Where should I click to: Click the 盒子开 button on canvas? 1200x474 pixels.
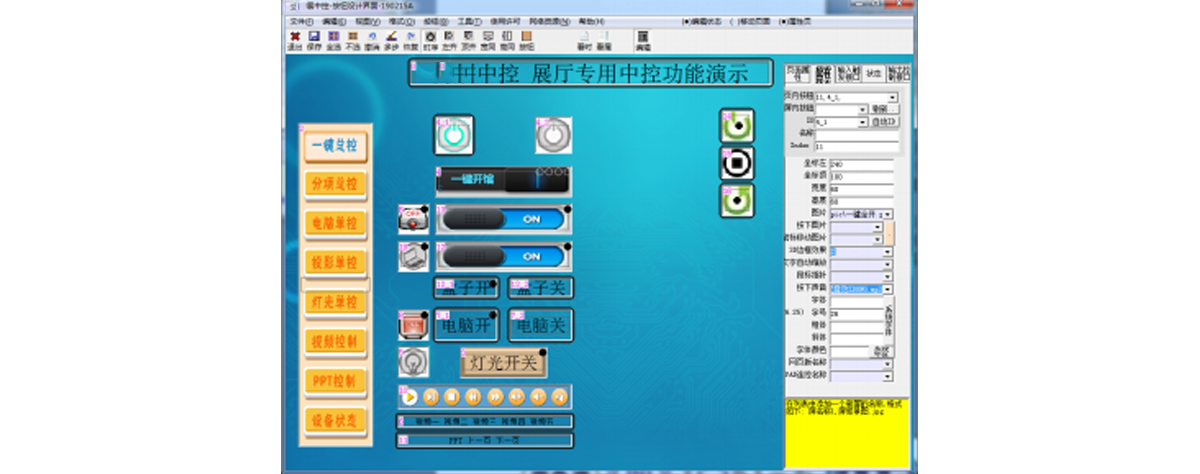tap(466, 288)
